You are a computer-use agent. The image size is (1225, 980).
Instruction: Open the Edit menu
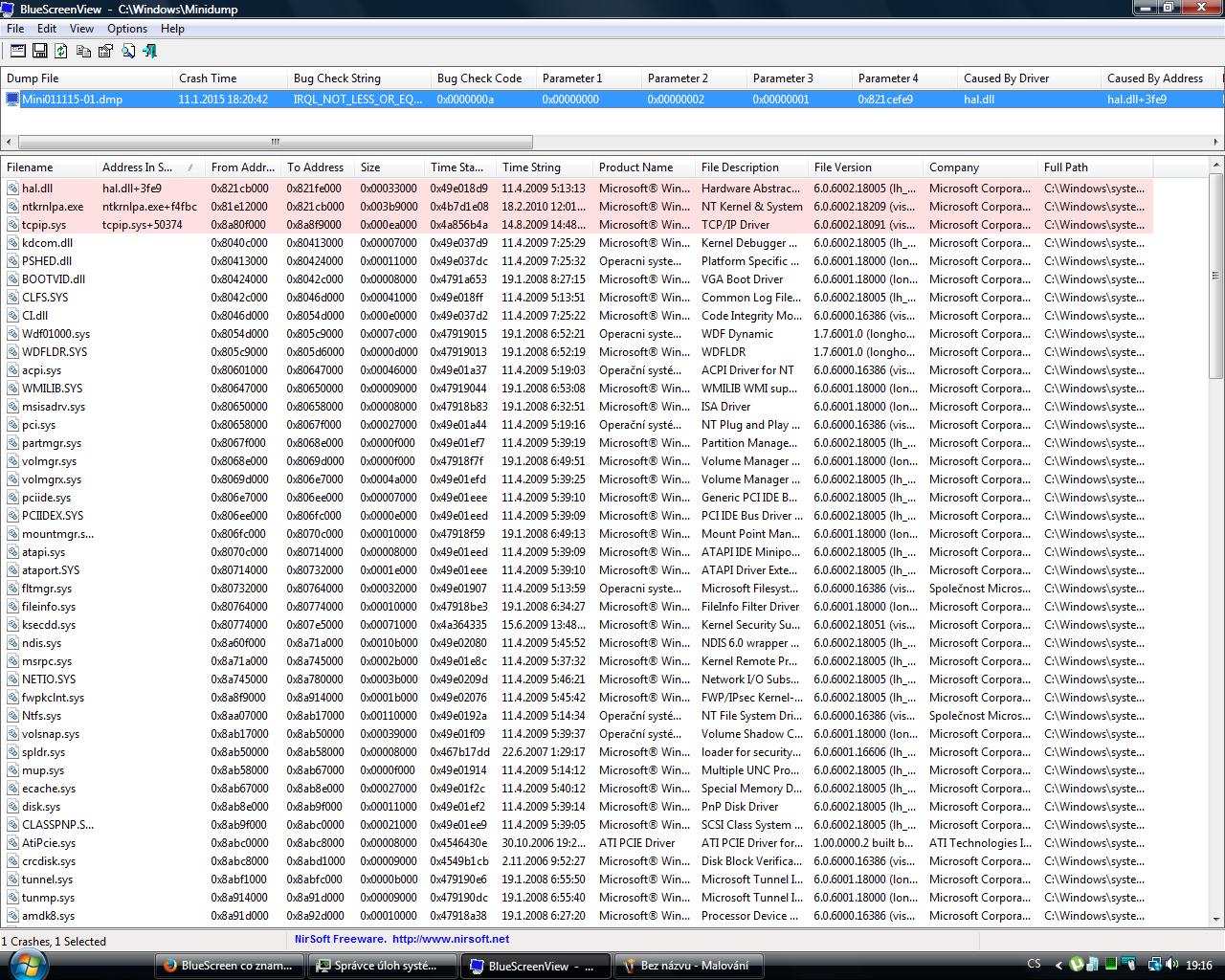click(x=47, y=29)
